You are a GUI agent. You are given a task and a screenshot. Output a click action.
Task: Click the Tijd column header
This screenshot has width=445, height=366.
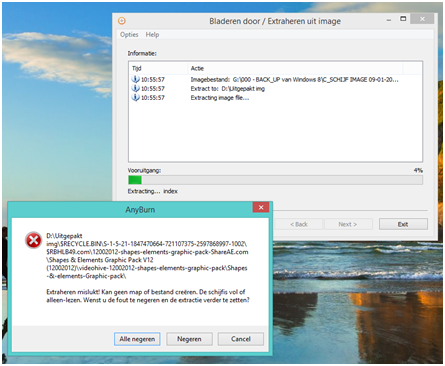tap(137, 68)
